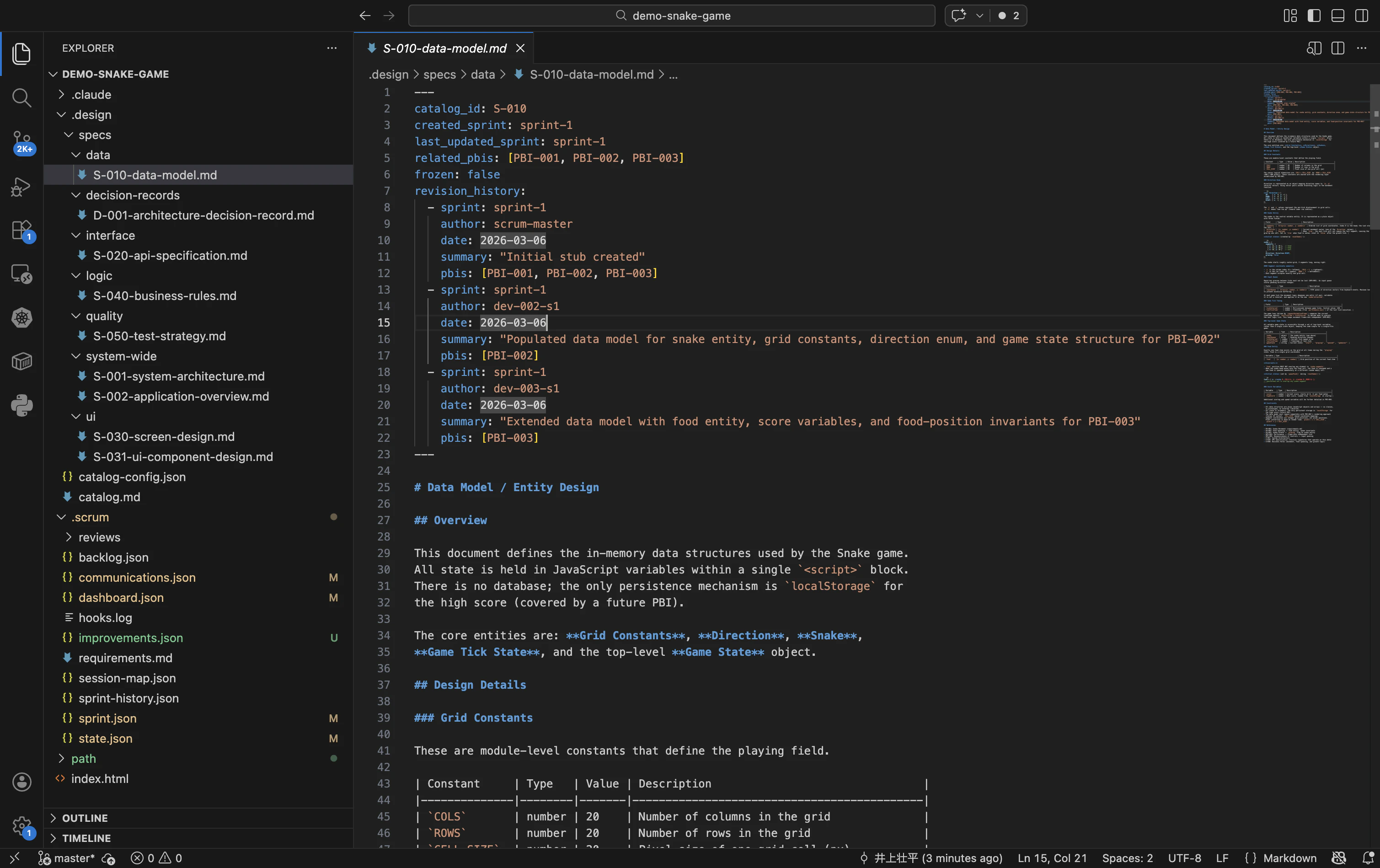This screenshot has width=1380, height=868.
Task: Change indentation via Spaces: 2
Action: [1127, 858]
